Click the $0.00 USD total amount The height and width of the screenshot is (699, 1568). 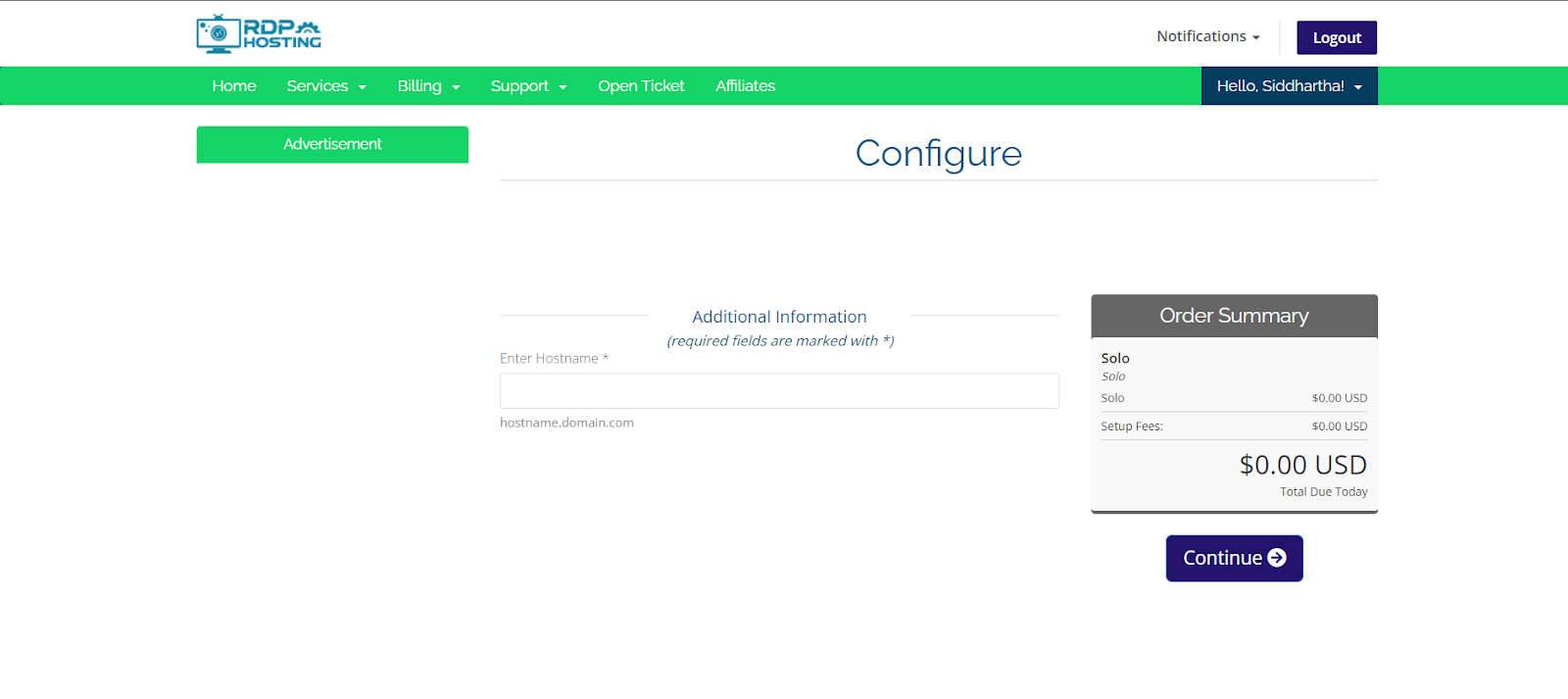pos(1302,465)
